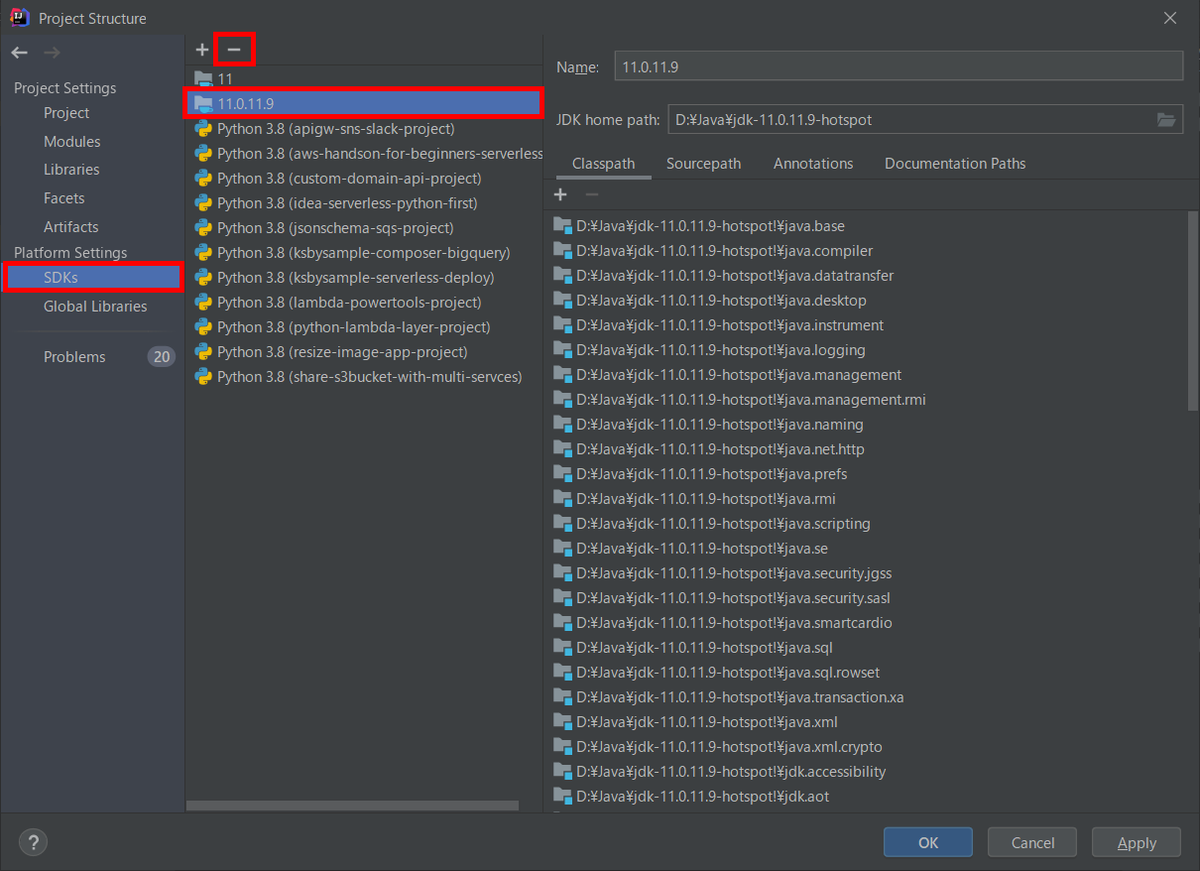Click the Cancel button

coord(1033,843)
